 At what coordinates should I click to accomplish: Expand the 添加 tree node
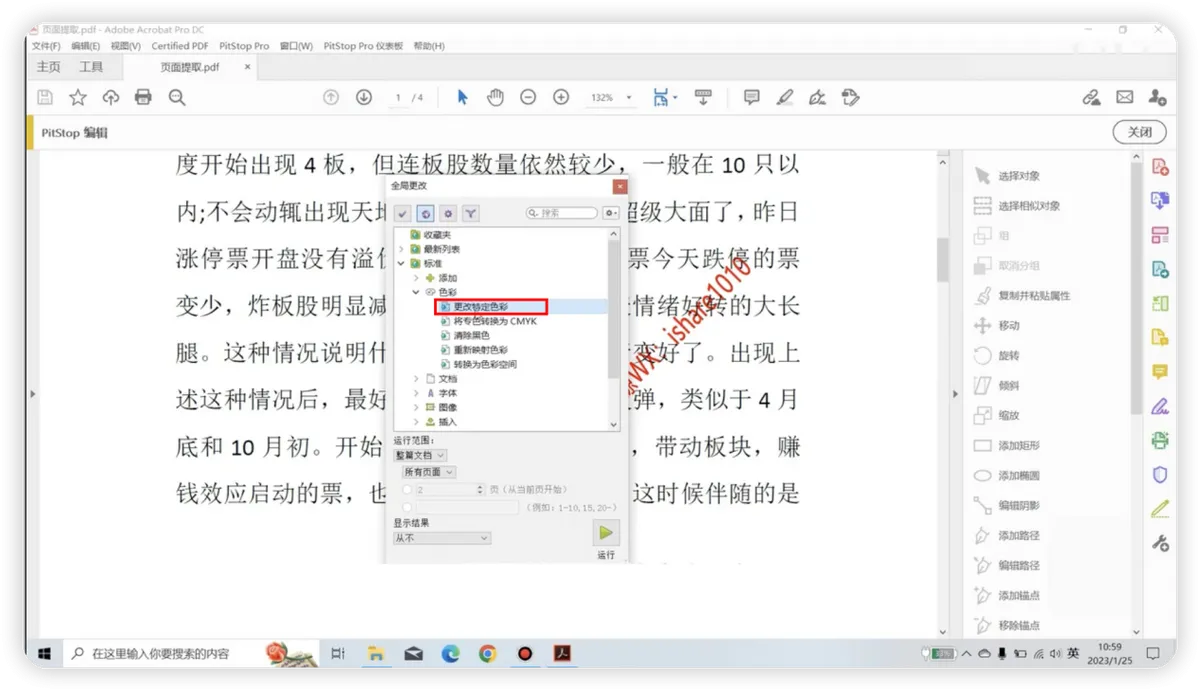tap(416, 278)
